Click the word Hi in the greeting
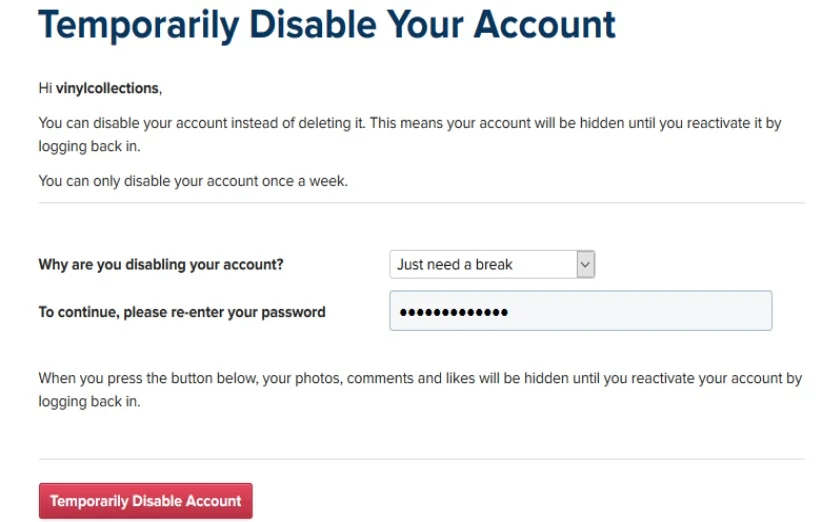Screen dimensions: 822x522 [x=45, y=88]
